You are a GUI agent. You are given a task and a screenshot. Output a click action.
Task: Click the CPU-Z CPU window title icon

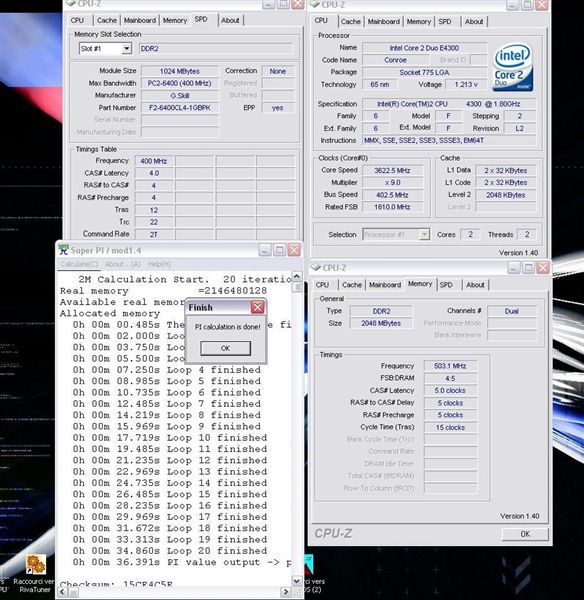tap(315, 4)
